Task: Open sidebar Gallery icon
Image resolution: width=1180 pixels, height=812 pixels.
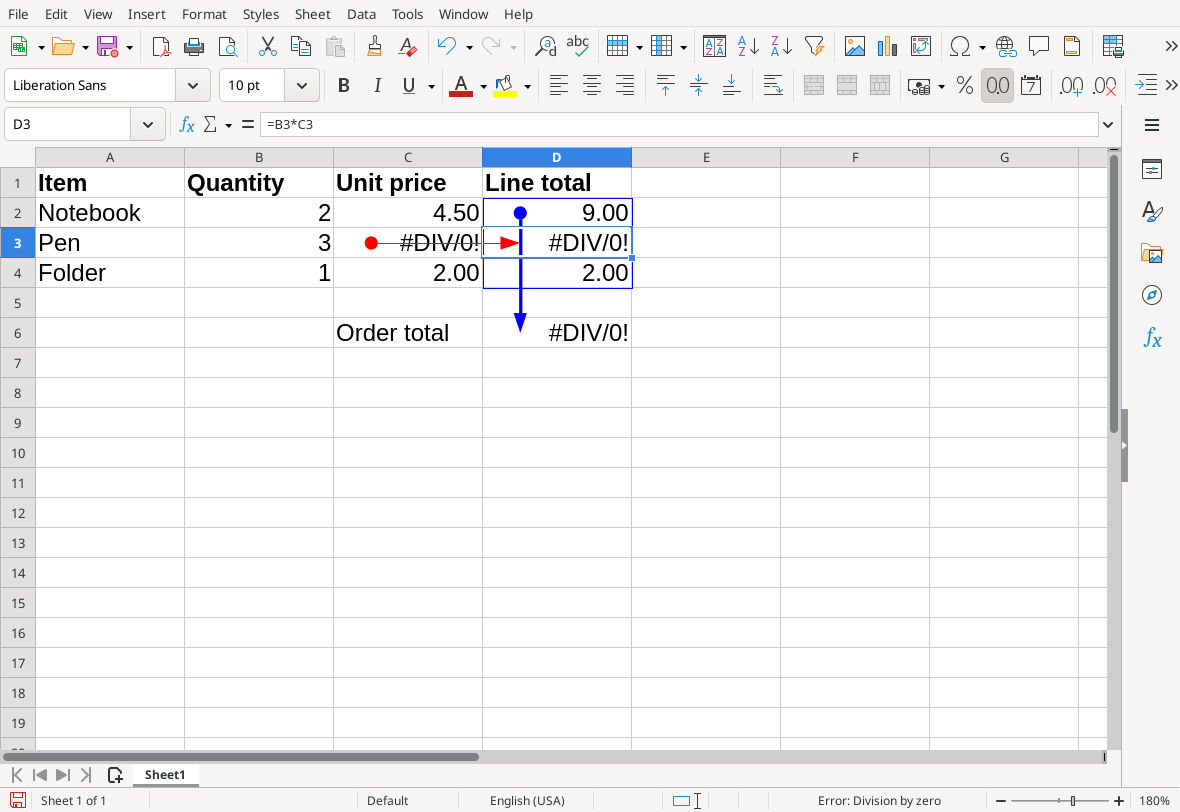Action: (1152, 253)
